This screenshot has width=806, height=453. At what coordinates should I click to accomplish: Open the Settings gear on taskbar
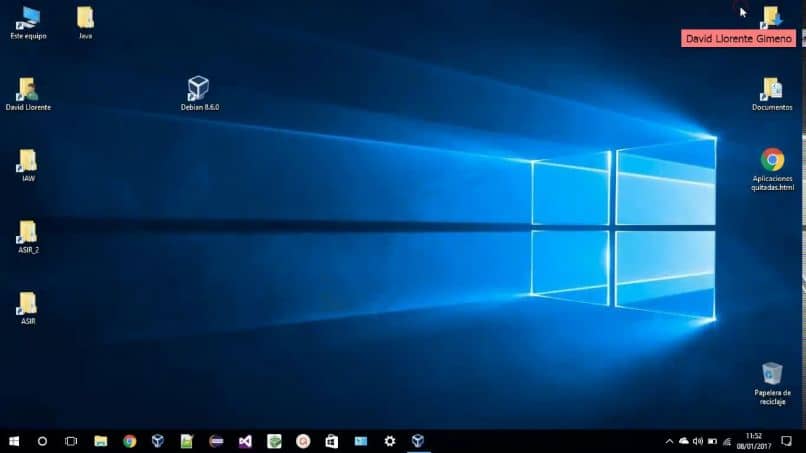(x=390, y=441)
